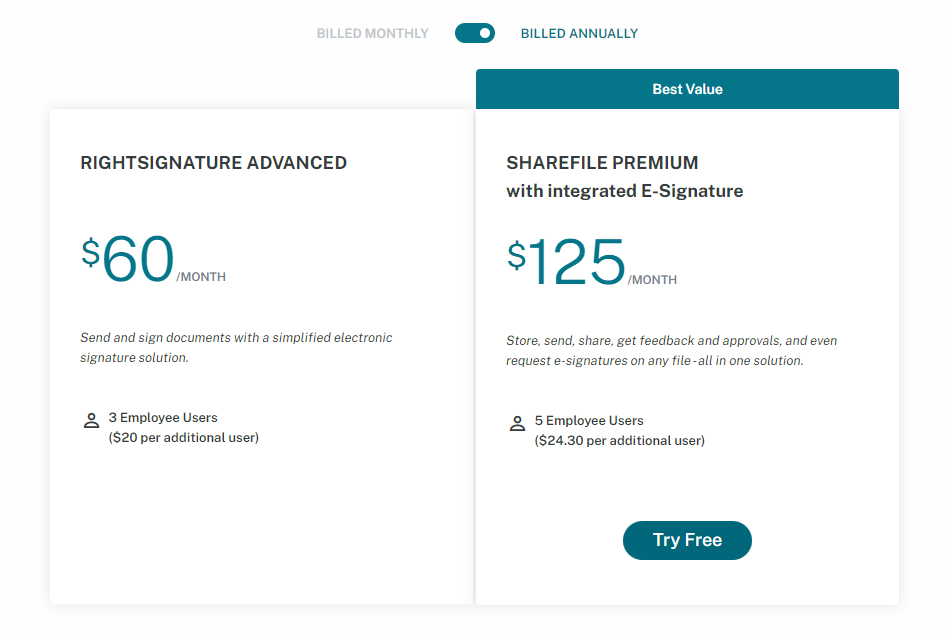Click the /MONTH label under the $125 price
952x634 pixels.
pyautogui.click(x=653, y=280)
